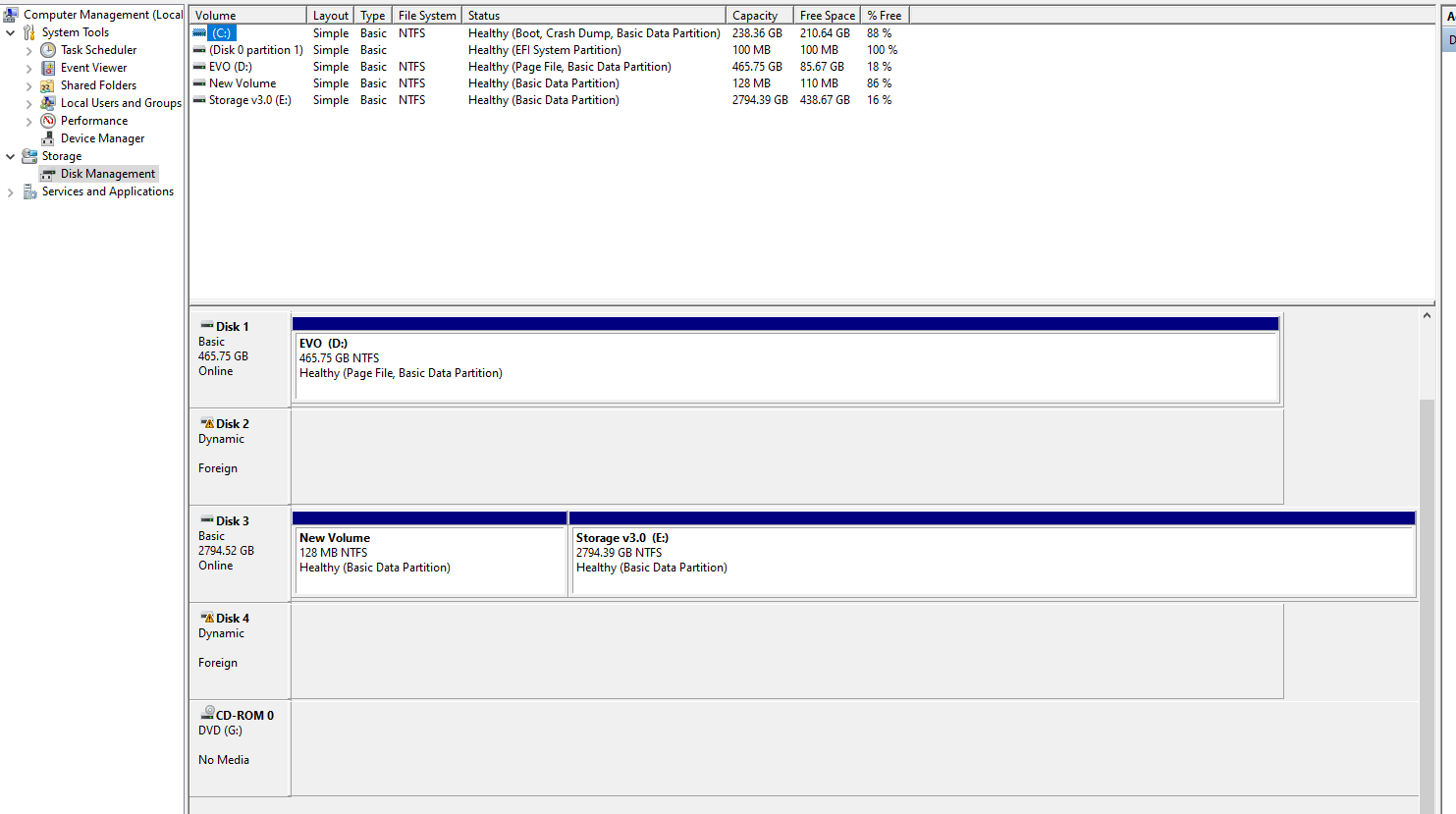Select the New Volume partition block on Disk 3
The width and height of the screenshot is (1456, 814).
430,554
